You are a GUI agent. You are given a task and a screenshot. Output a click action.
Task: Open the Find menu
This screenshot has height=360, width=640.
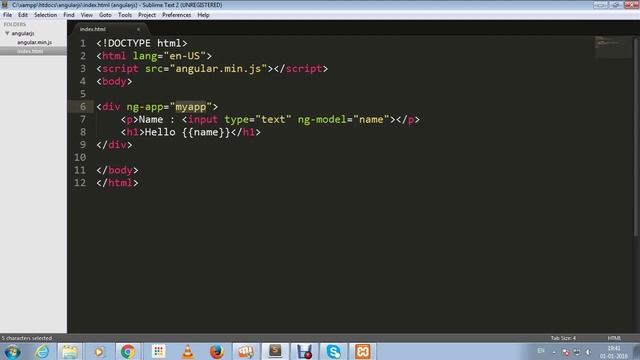(69, 15)
